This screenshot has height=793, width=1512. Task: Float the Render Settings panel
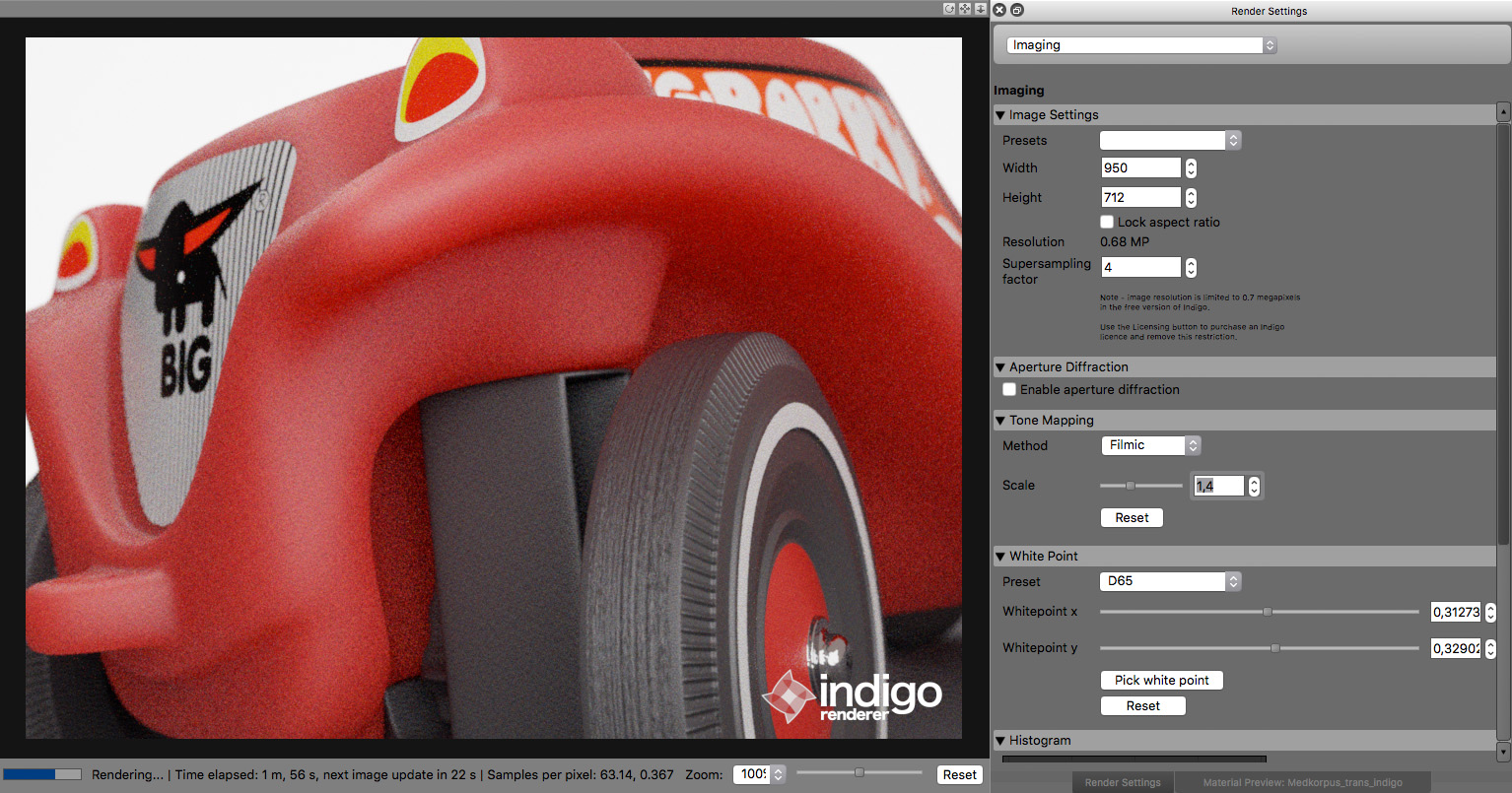point(1017,10)
